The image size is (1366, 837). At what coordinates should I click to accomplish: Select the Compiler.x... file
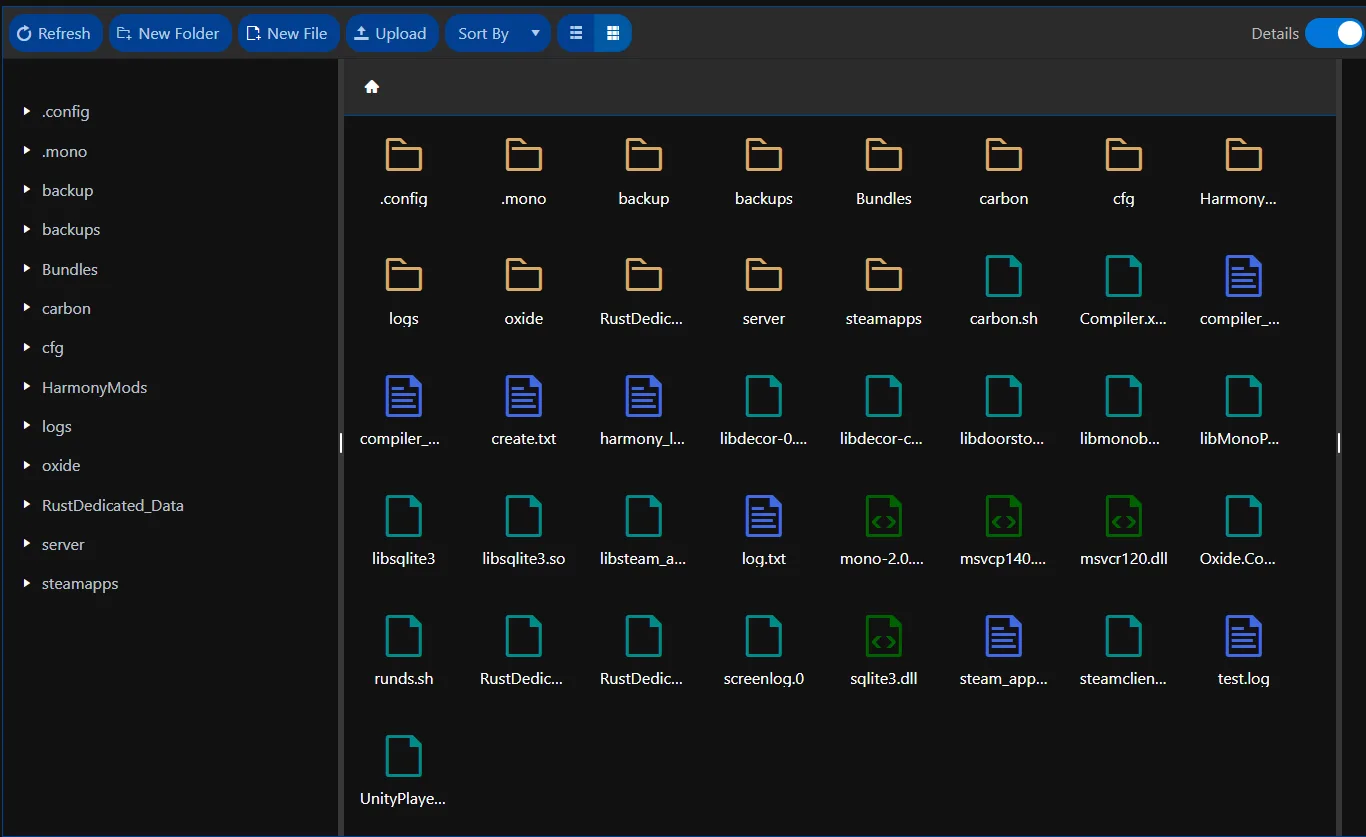click(1124, 276)
